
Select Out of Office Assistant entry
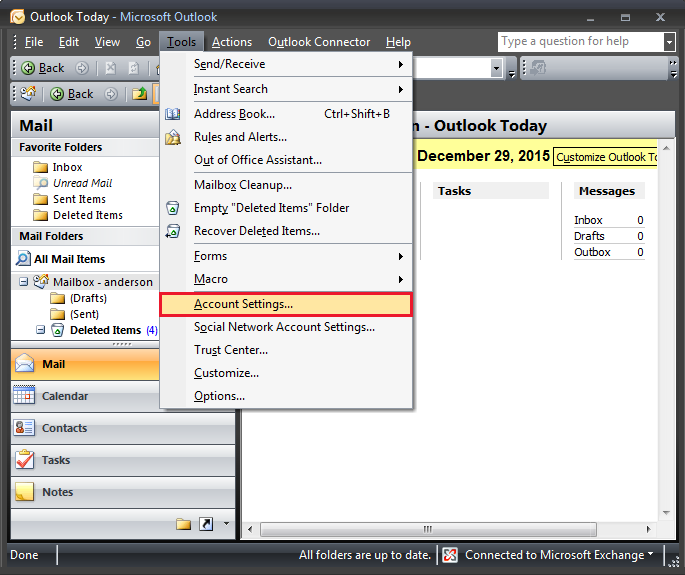pyautogui.click(x=286, y=160)
